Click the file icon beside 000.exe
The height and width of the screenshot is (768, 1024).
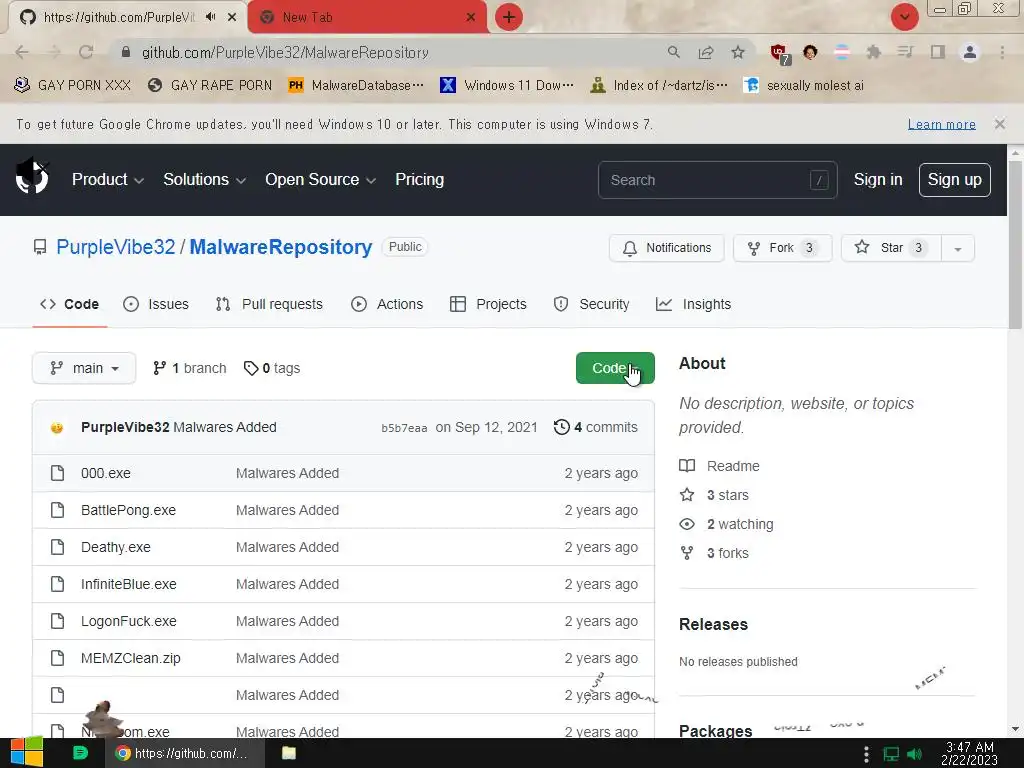[57, 473]
